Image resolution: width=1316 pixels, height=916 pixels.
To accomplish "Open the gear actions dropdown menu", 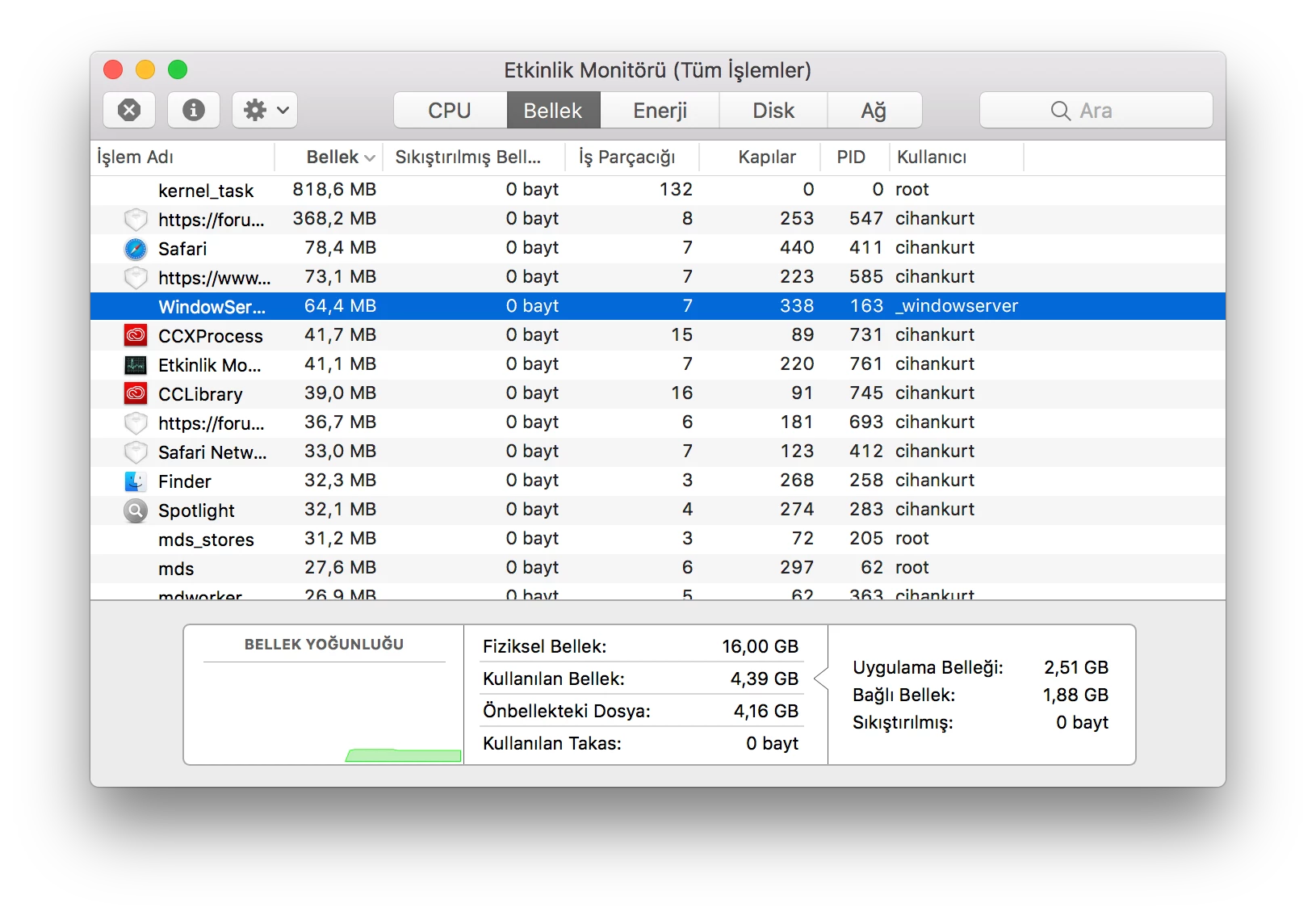I will click(x=265, y=110).
